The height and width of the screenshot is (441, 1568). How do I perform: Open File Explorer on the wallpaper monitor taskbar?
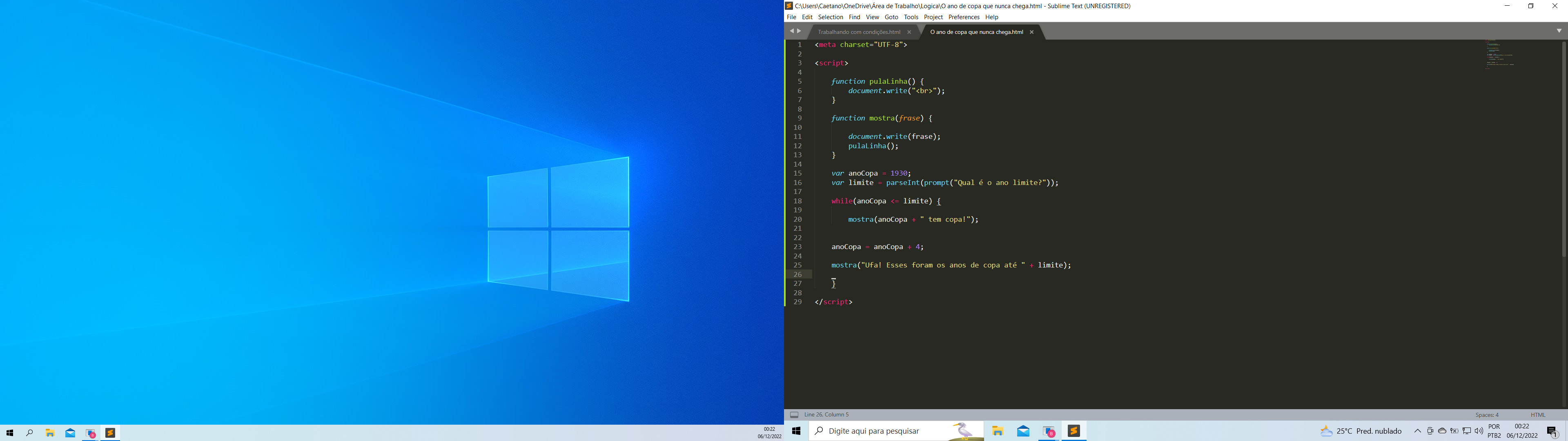50,433
